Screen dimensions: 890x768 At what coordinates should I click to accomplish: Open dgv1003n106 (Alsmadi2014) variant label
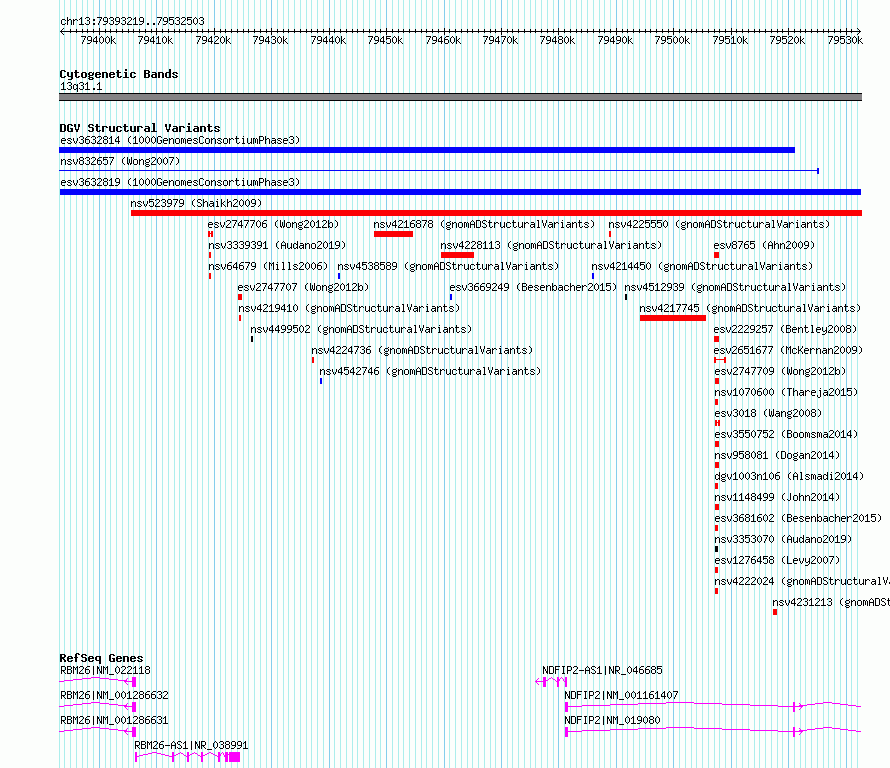point(789,476)
